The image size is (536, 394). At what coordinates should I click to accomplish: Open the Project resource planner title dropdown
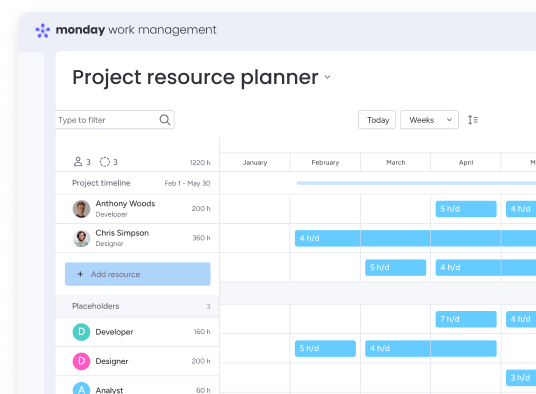pos(327,77)
